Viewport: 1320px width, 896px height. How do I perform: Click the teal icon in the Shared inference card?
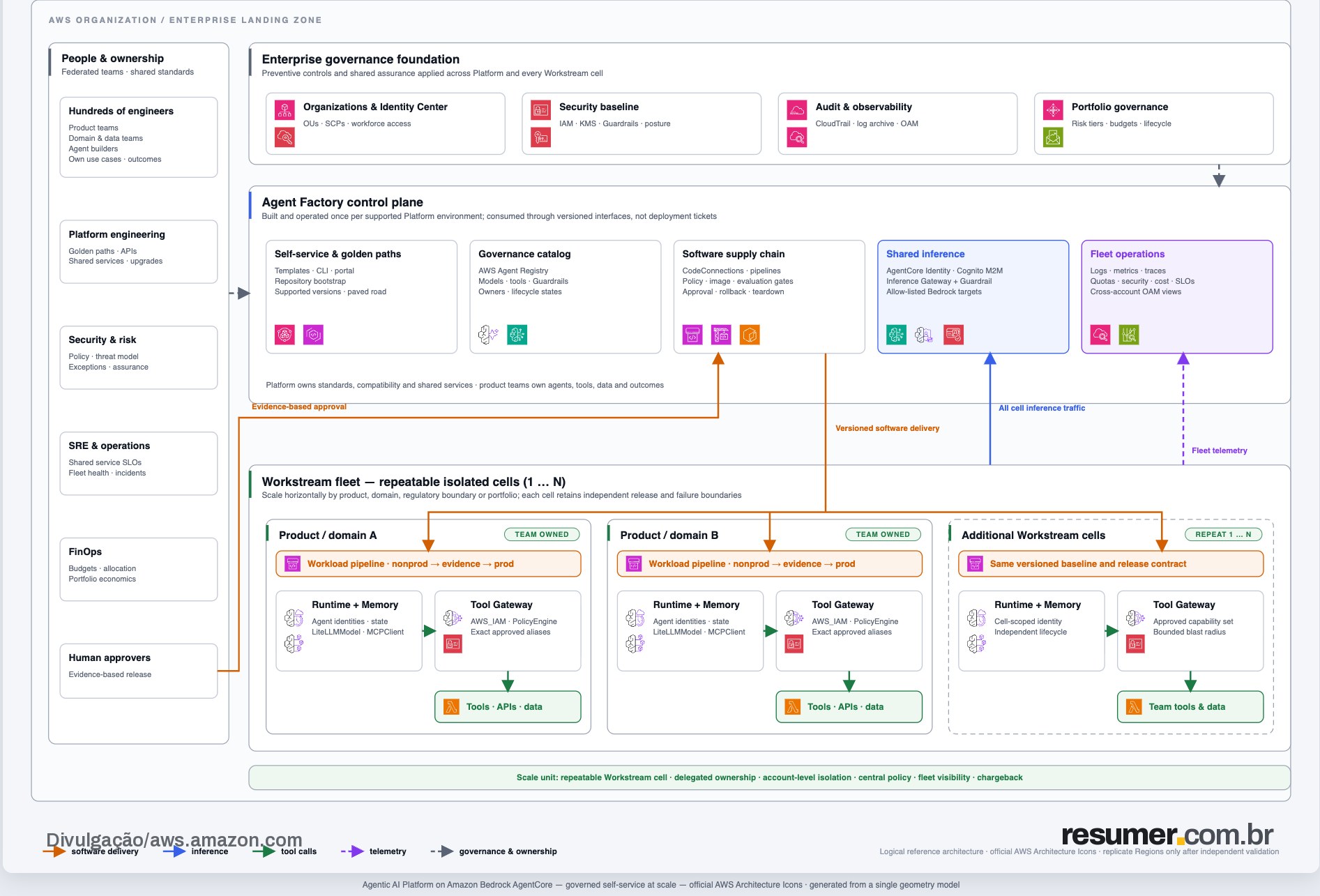(x=896, y=335)
